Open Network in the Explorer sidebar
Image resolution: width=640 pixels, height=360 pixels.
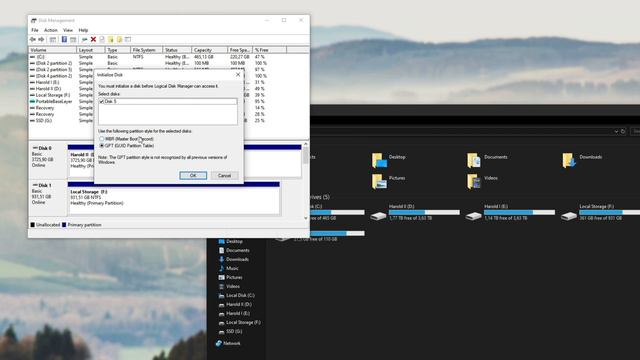(x=228, y=343)
